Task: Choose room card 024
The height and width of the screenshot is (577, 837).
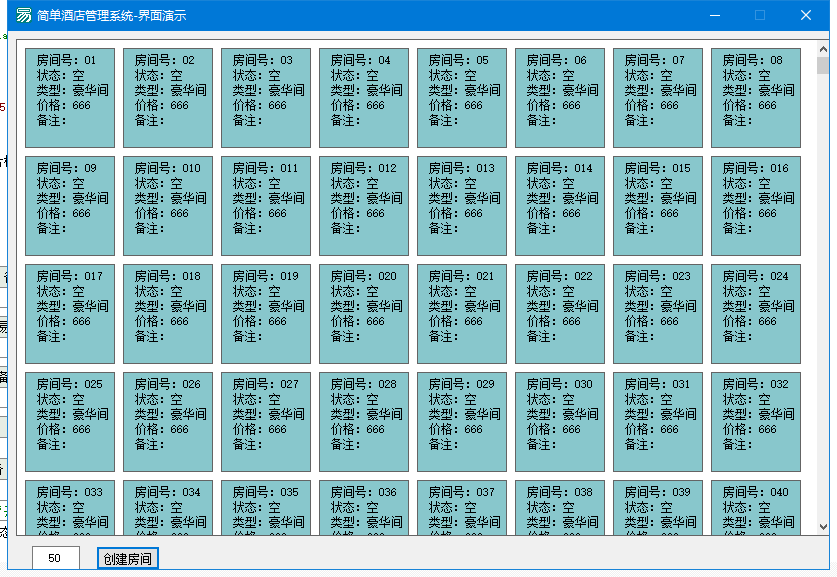Action: point(756,314)
